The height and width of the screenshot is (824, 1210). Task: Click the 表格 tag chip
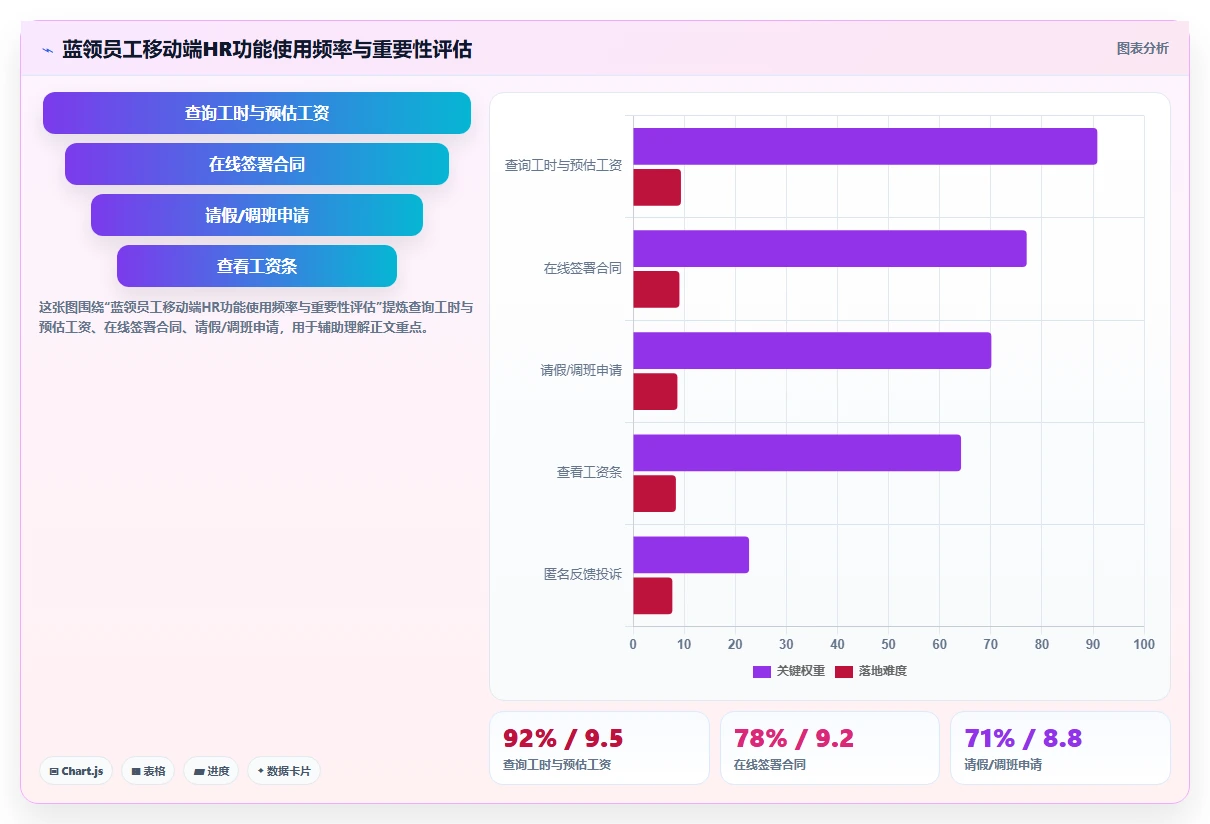coord(148,771)
